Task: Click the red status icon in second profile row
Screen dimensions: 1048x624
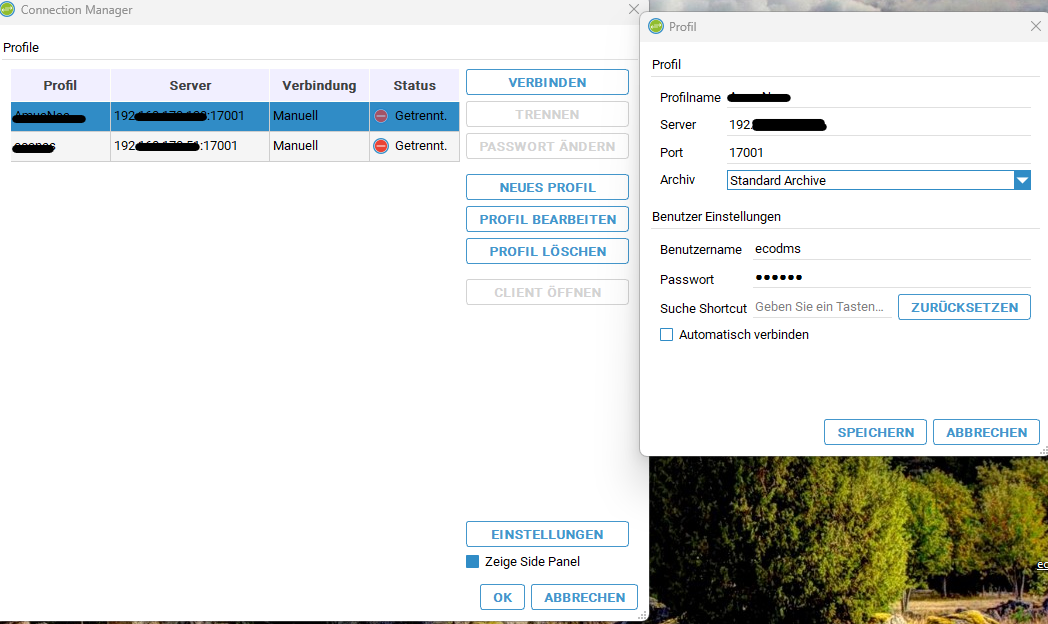Action: [x=381, y=146]
